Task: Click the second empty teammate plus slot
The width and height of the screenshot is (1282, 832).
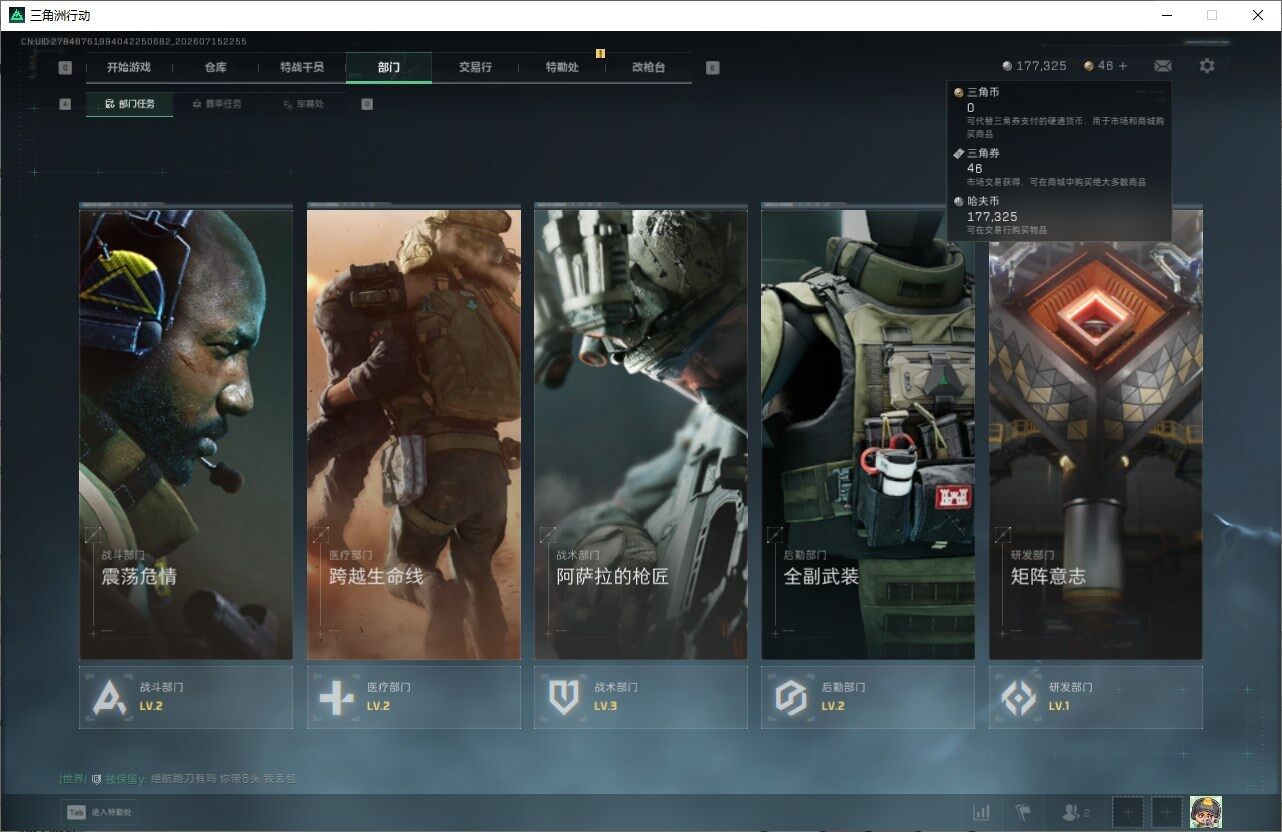Action: (x=1166, y=812)
